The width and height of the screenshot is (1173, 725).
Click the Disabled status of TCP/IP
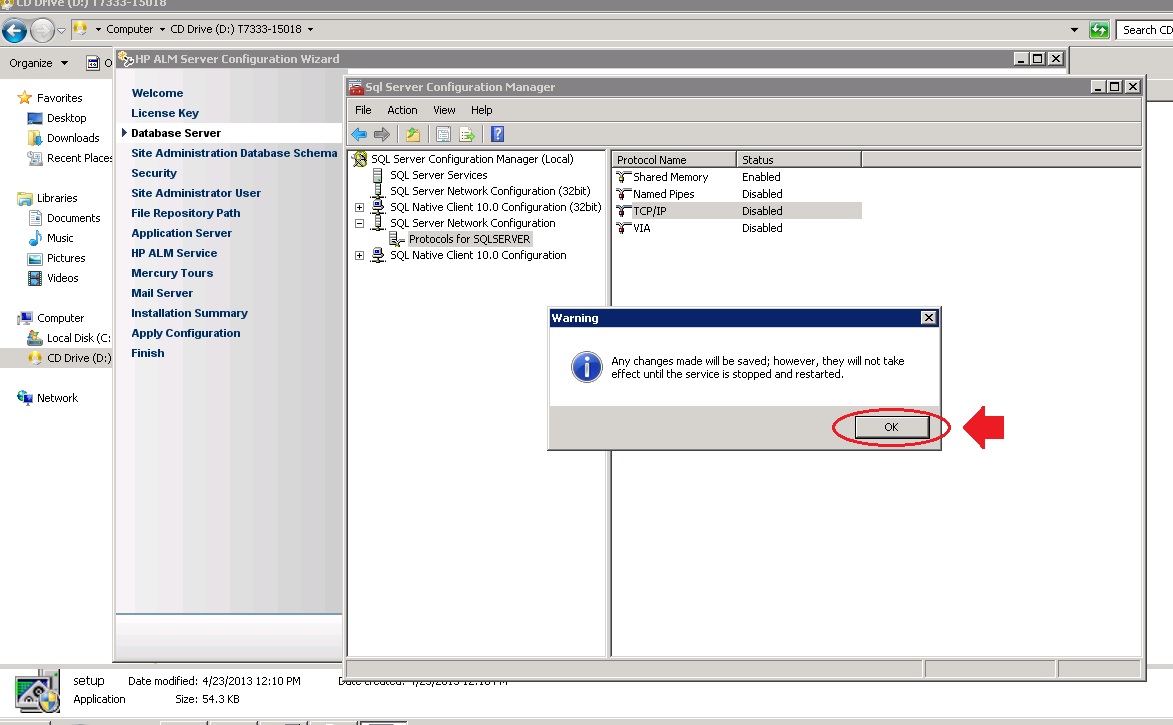click(762, 211)
